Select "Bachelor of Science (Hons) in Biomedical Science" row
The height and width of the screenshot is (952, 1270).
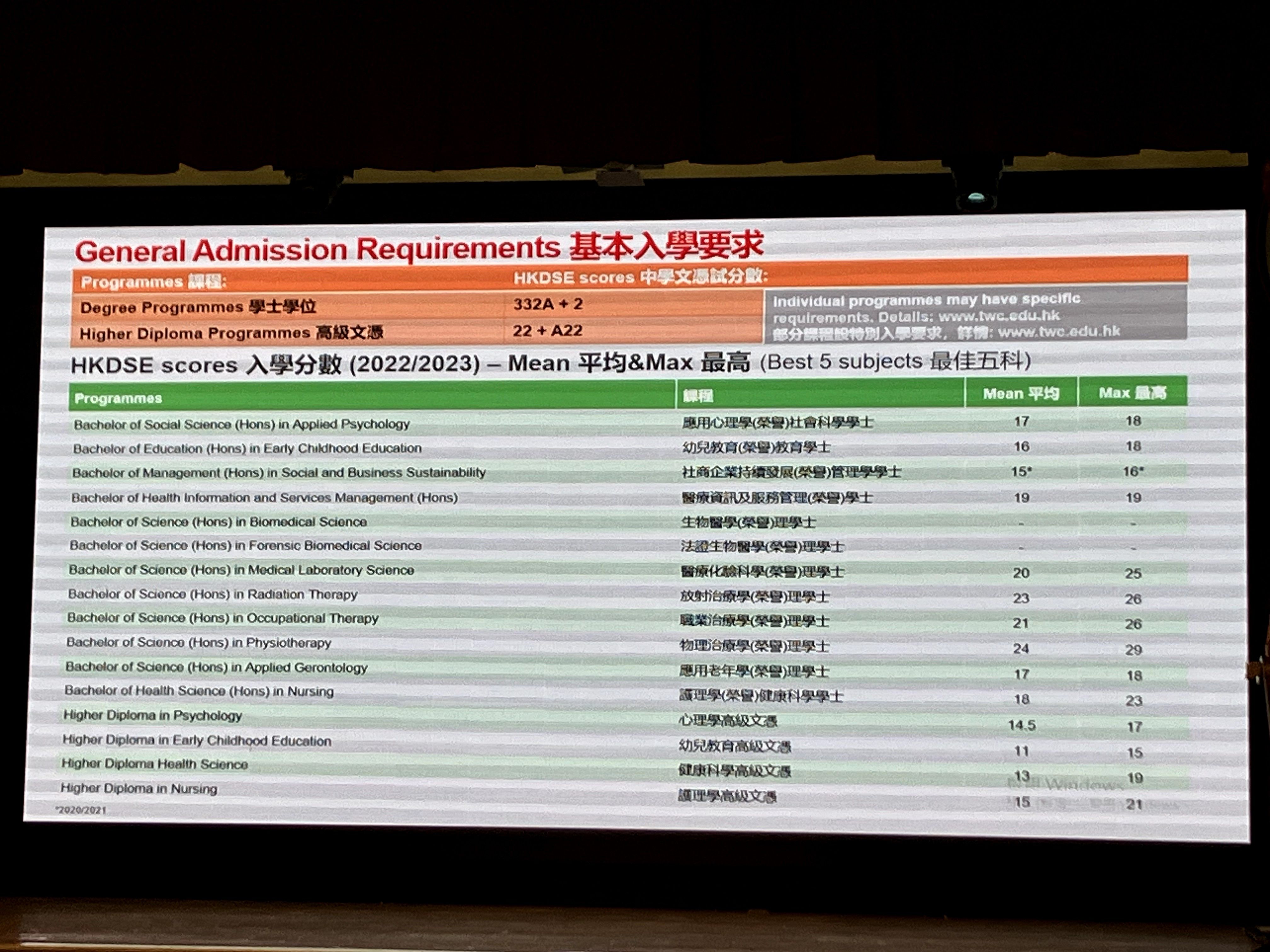(219, 522)
